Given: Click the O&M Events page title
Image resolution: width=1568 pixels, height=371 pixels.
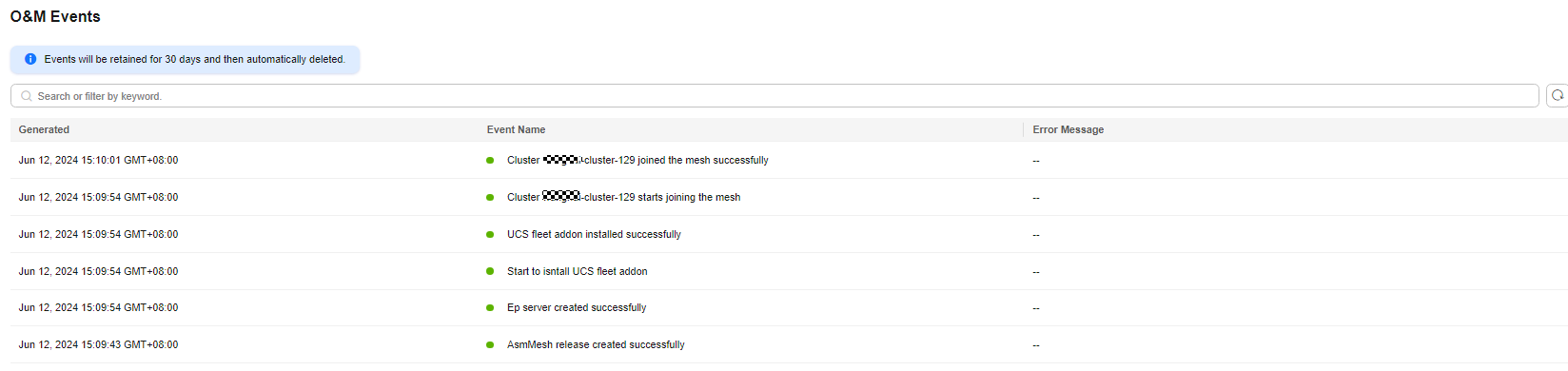Looking at the screenshot, I should coord(55,16).
